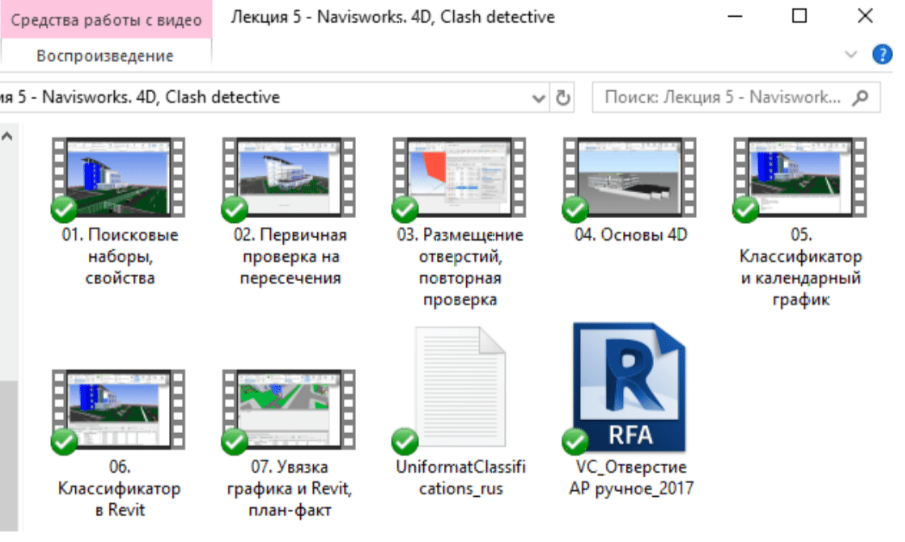Open the Воспроизведение ribbon tab
Screen dimensions: 905x542
(x=105, y=56)
